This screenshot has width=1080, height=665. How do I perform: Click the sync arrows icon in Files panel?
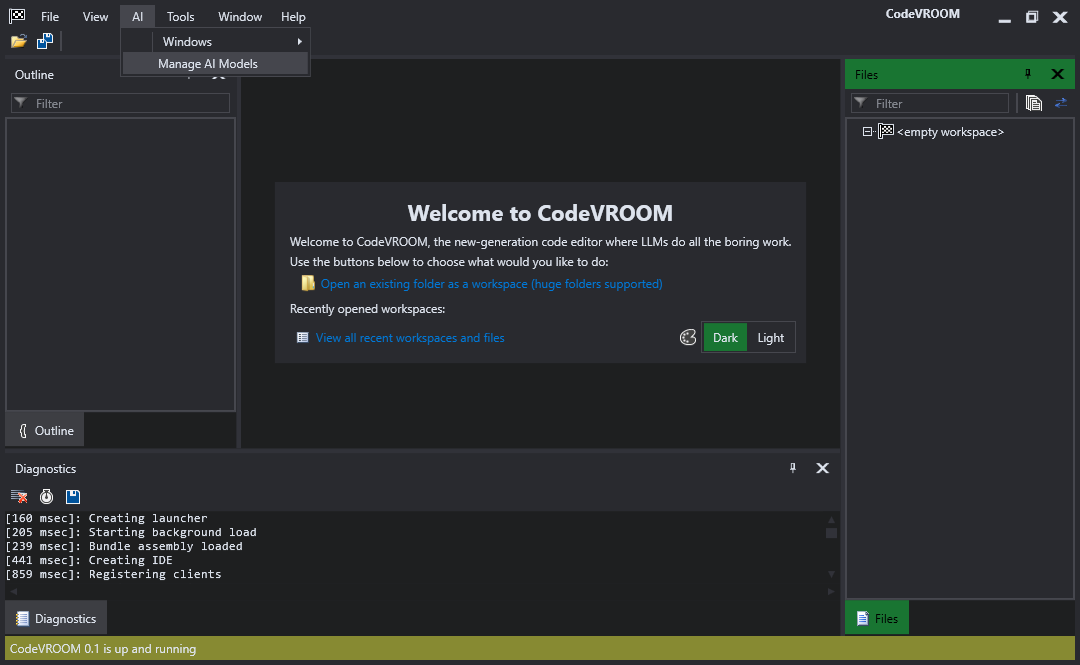[1061, 103]
